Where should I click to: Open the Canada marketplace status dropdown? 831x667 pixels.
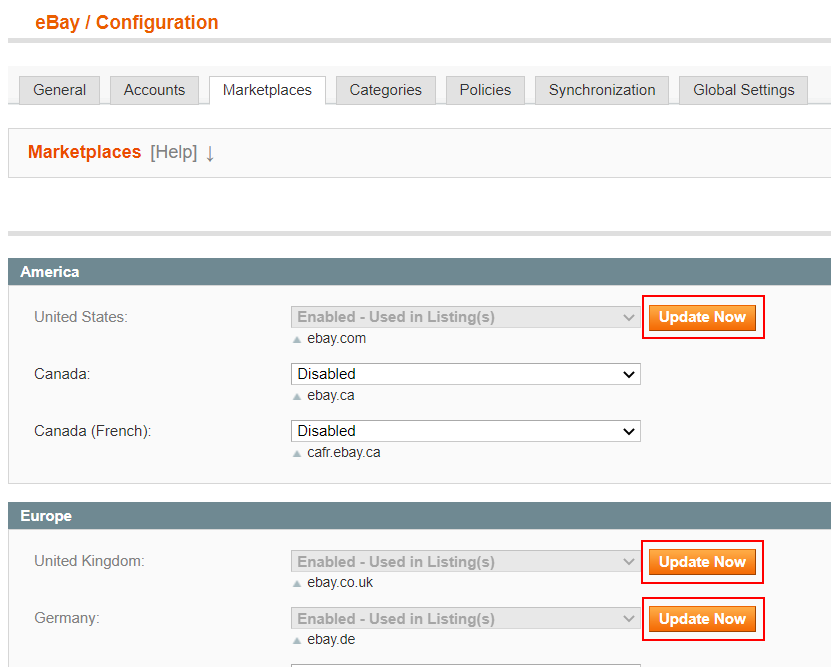click(465, 374)
